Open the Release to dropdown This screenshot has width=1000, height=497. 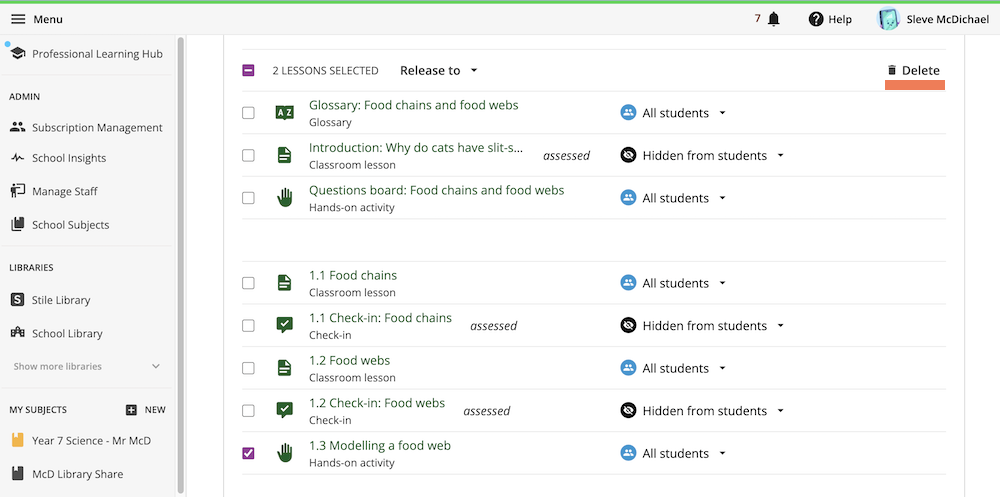coord(439,70)
